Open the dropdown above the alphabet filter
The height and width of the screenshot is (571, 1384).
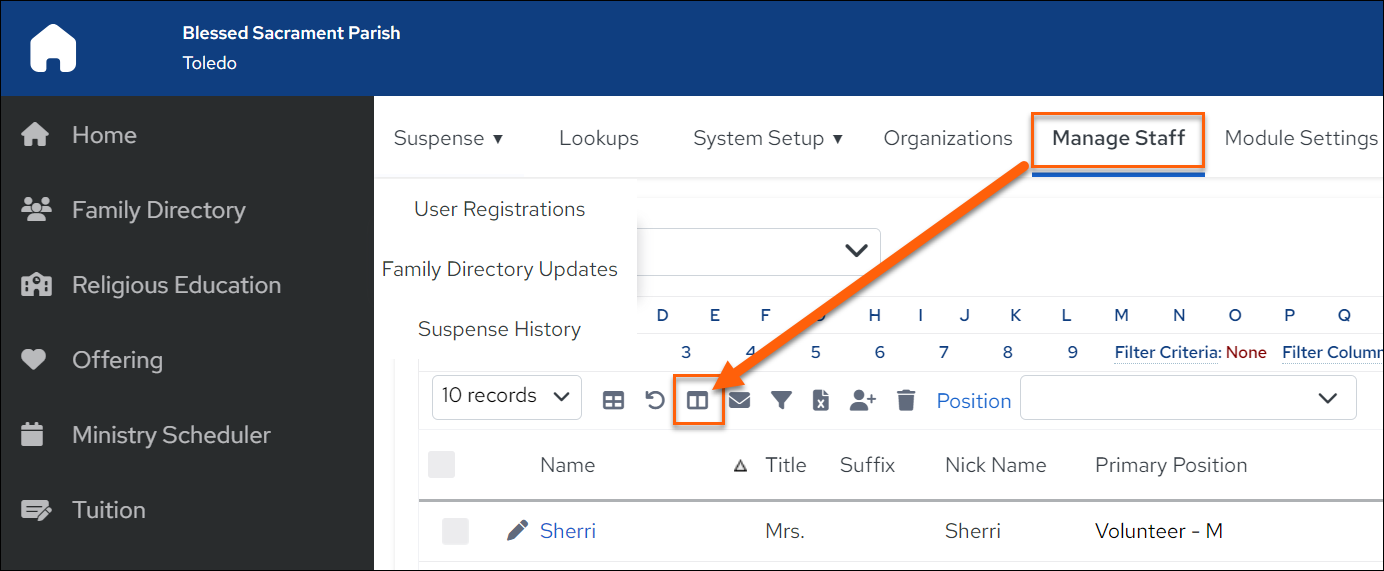click(758, 252)
